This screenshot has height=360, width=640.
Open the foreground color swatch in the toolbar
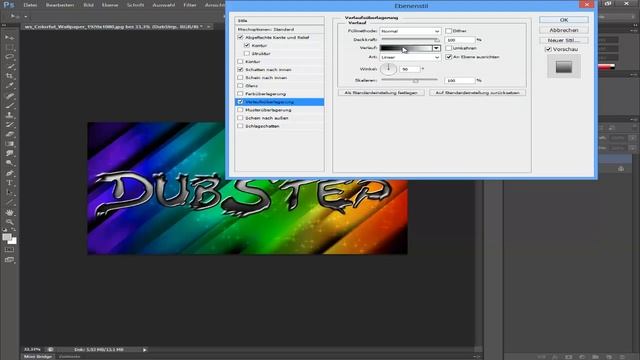tap(7, 237)
